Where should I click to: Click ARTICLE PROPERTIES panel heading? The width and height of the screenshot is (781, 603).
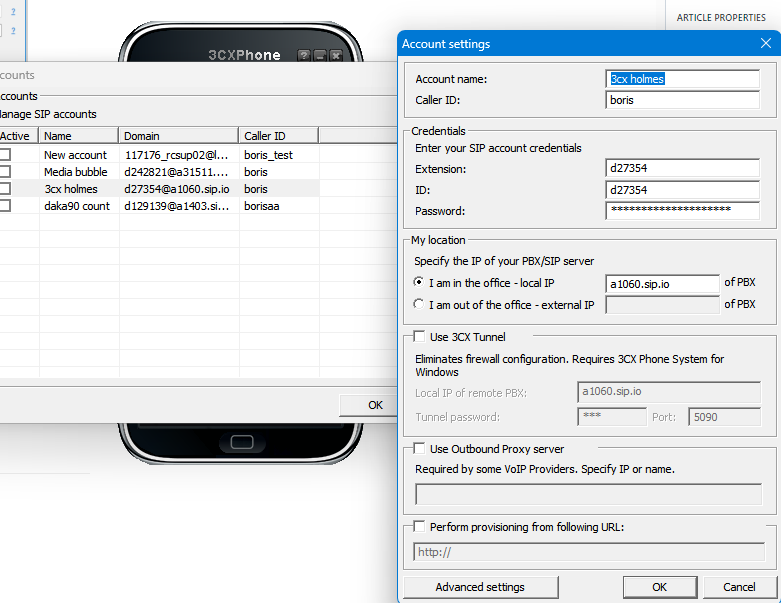(721, 17)
